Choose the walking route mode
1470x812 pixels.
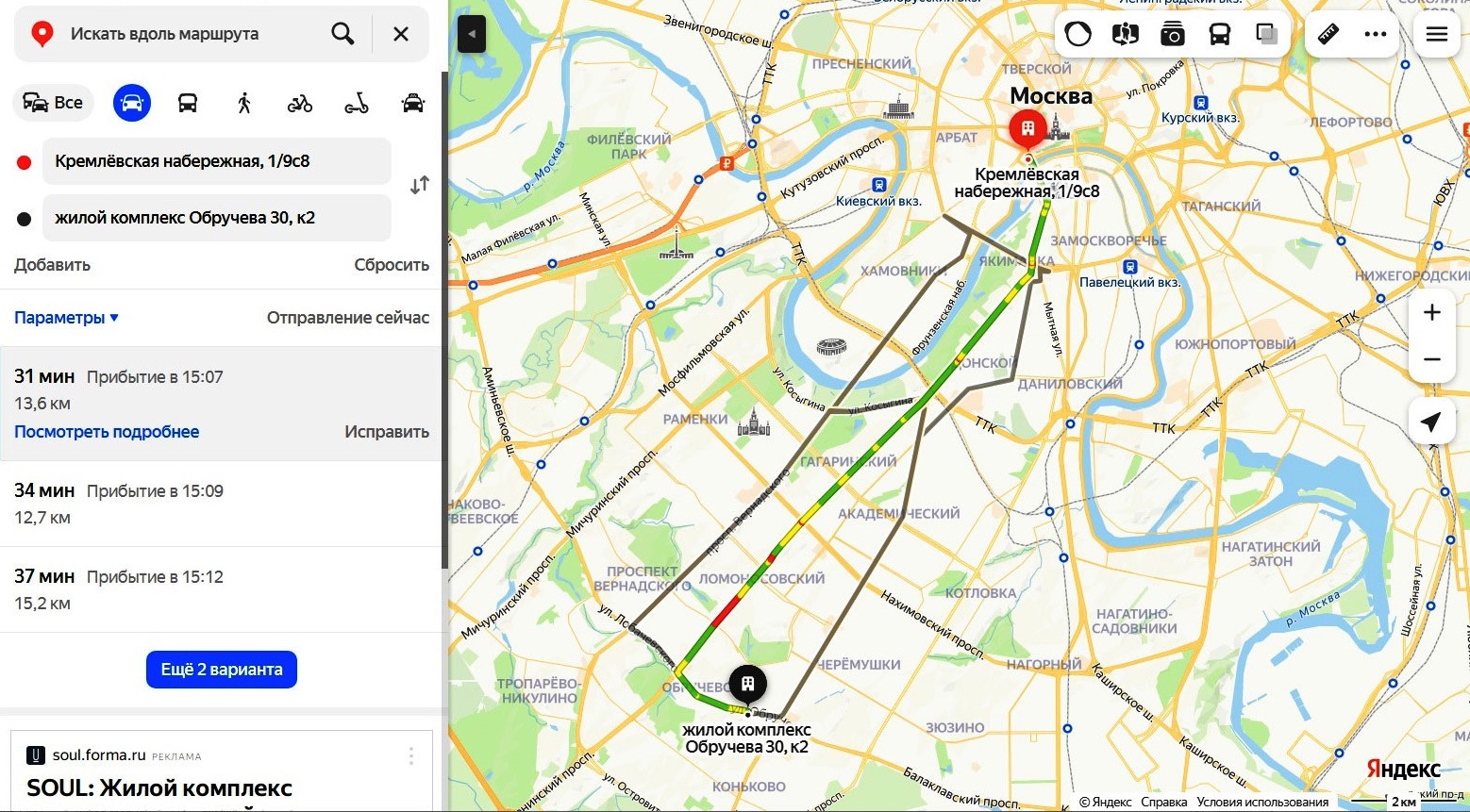[244, 103]
